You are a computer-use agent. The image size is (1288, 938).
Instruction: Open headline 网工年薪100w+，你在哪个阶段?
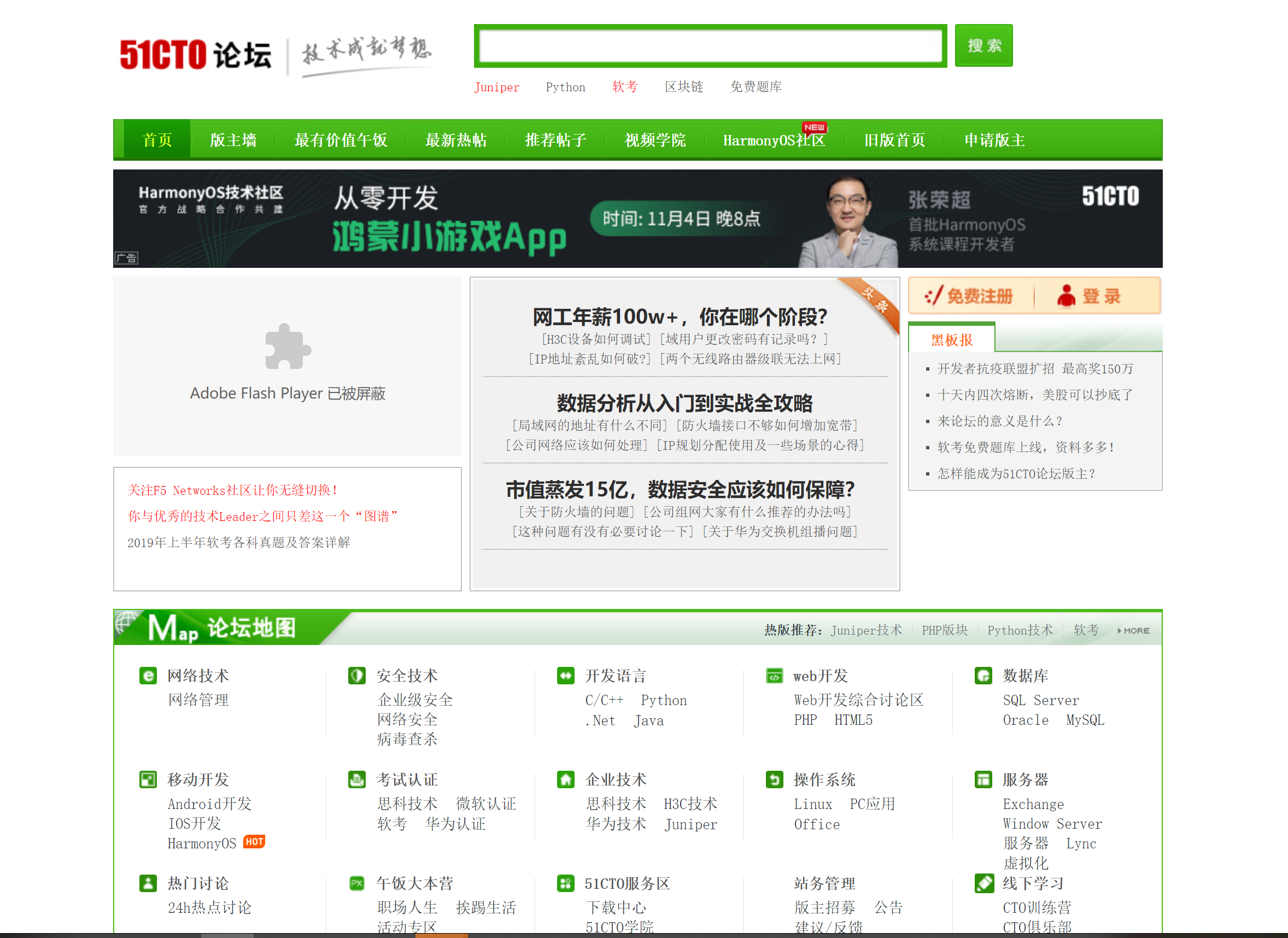tap(679, 317)
